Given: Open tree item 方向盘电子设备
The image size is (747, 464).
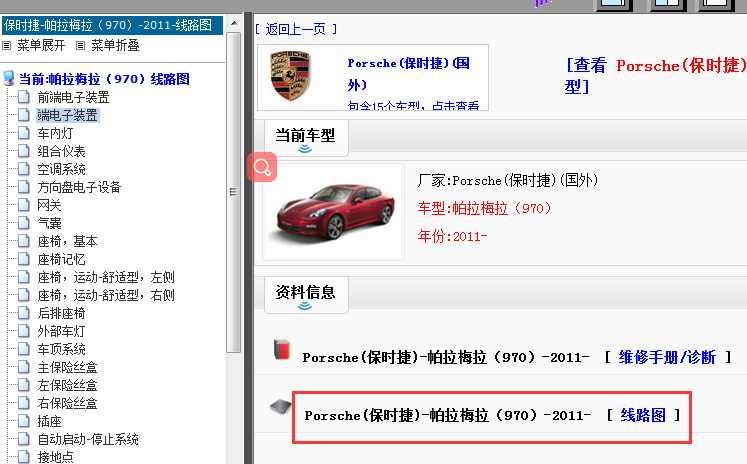Looking at the screenshot, I should [x=79, y=187].
